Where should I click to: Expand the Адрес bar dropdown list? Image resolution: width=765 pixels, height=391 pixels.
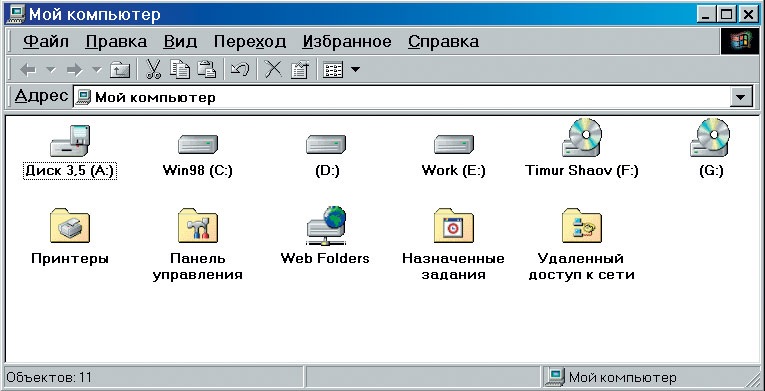[741, 98]
